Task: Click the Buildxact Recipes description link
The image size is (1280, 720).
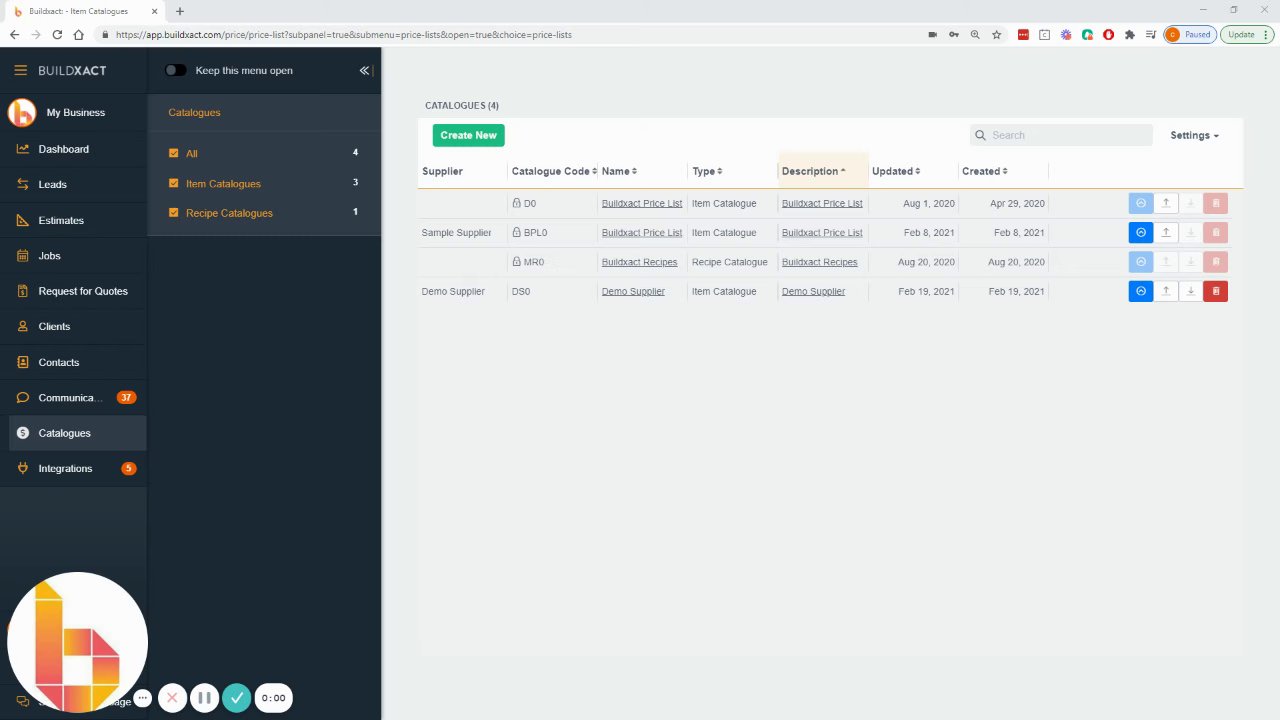Action: [820, 262]
